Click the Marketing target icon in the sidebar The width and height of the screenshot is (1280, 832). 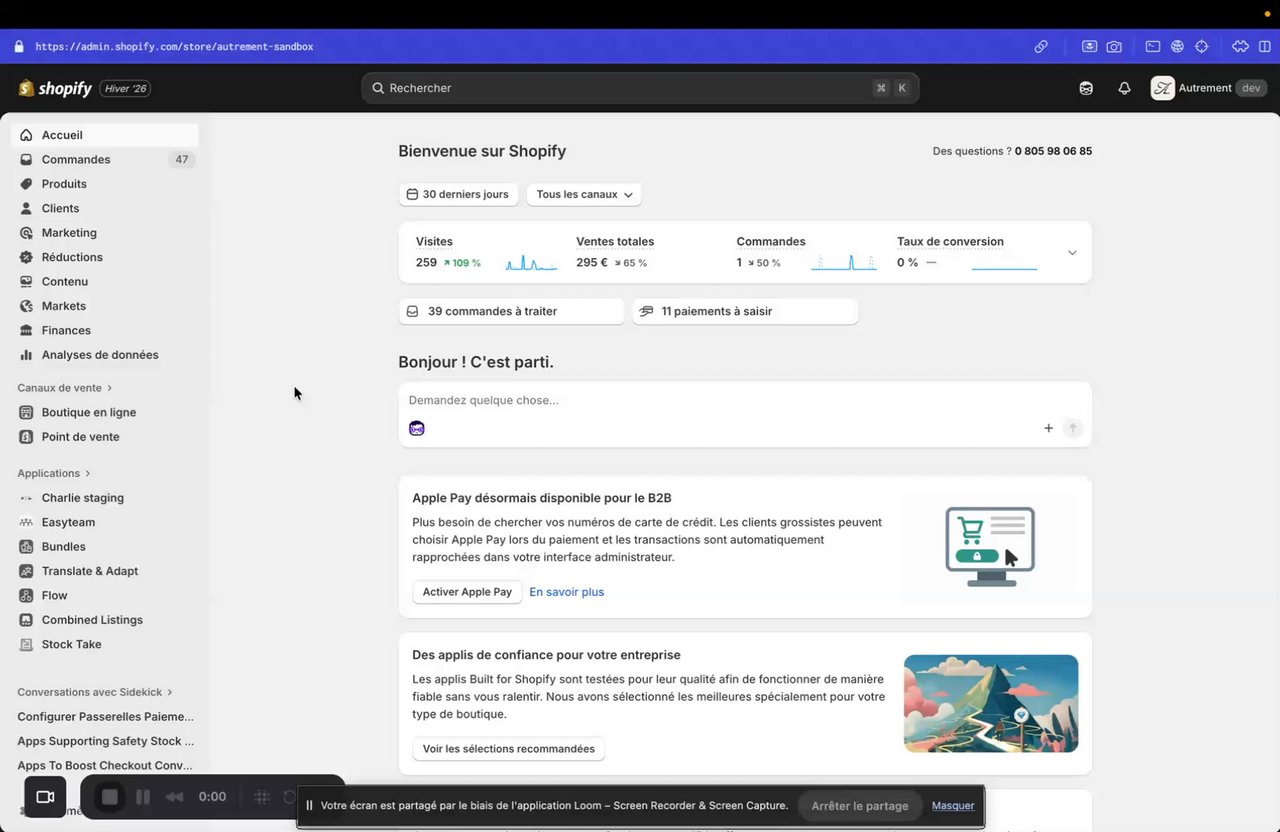(x=26, y=233)
